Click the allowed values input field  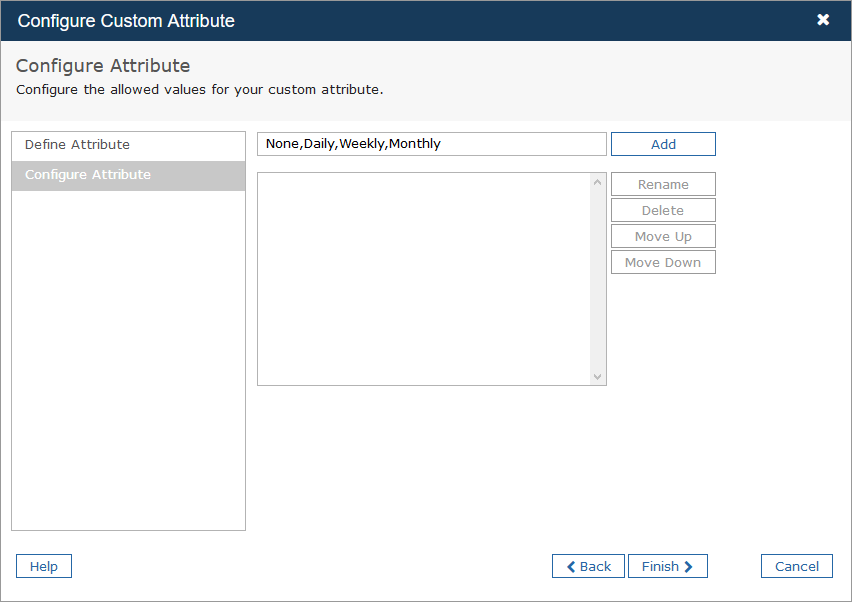tap(431, 144)
